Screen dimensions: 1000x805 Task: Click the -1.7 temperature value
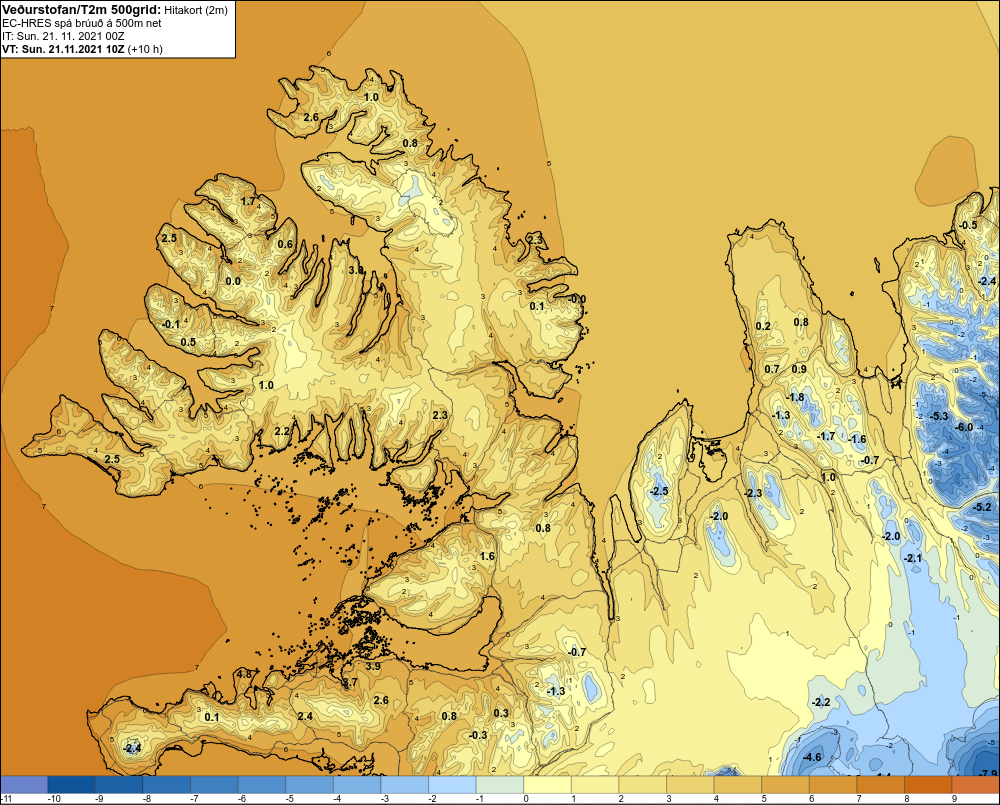(x=826, y=437)
